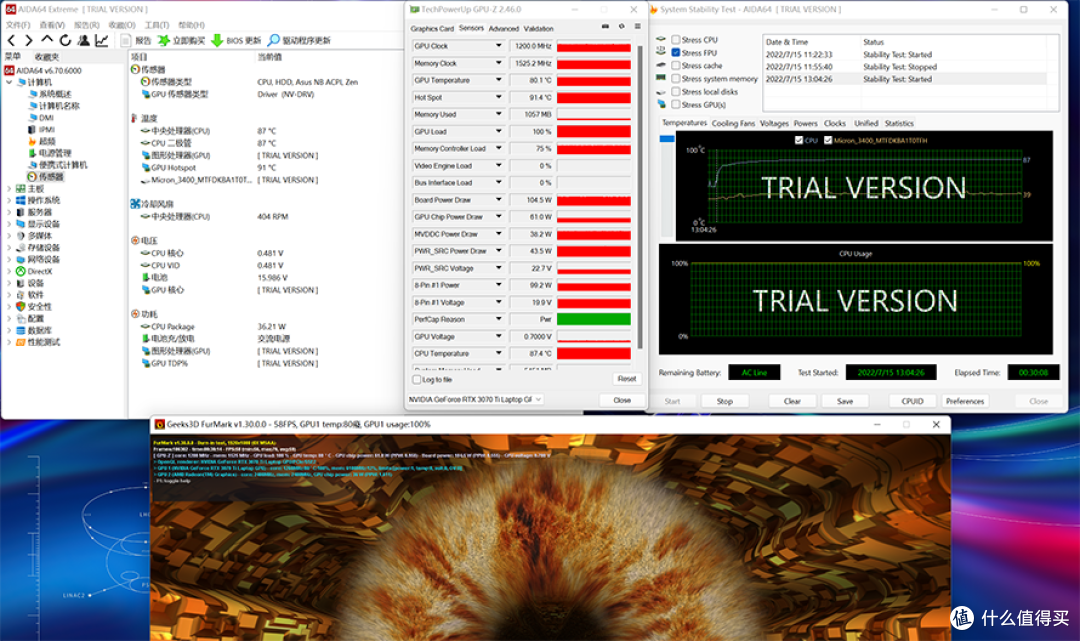
Task: Click the AIDA64 refresh icon
Action: (65, 41)
